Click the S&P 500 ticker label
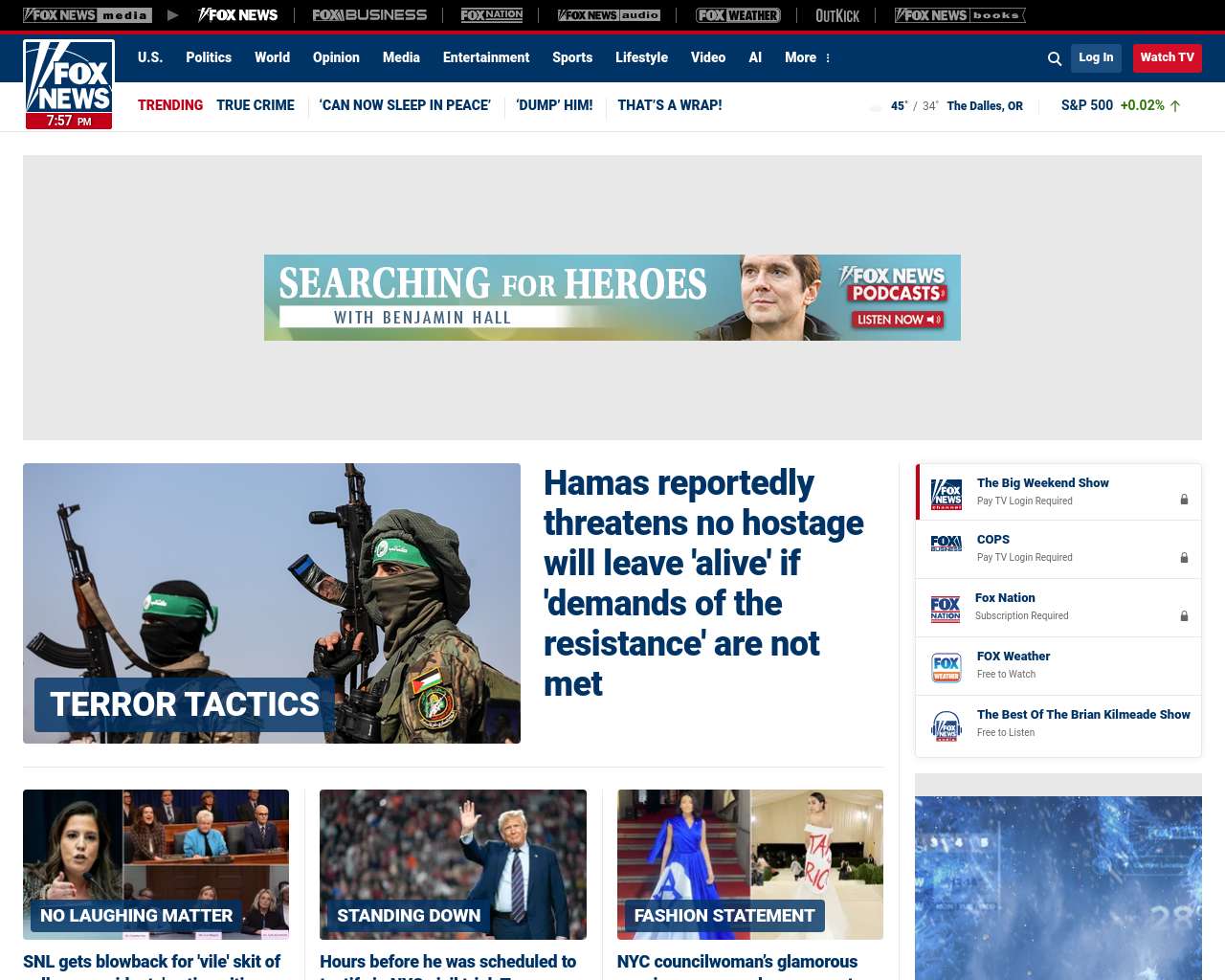The image size is (1225, 980). click(x=1087, y=105)
